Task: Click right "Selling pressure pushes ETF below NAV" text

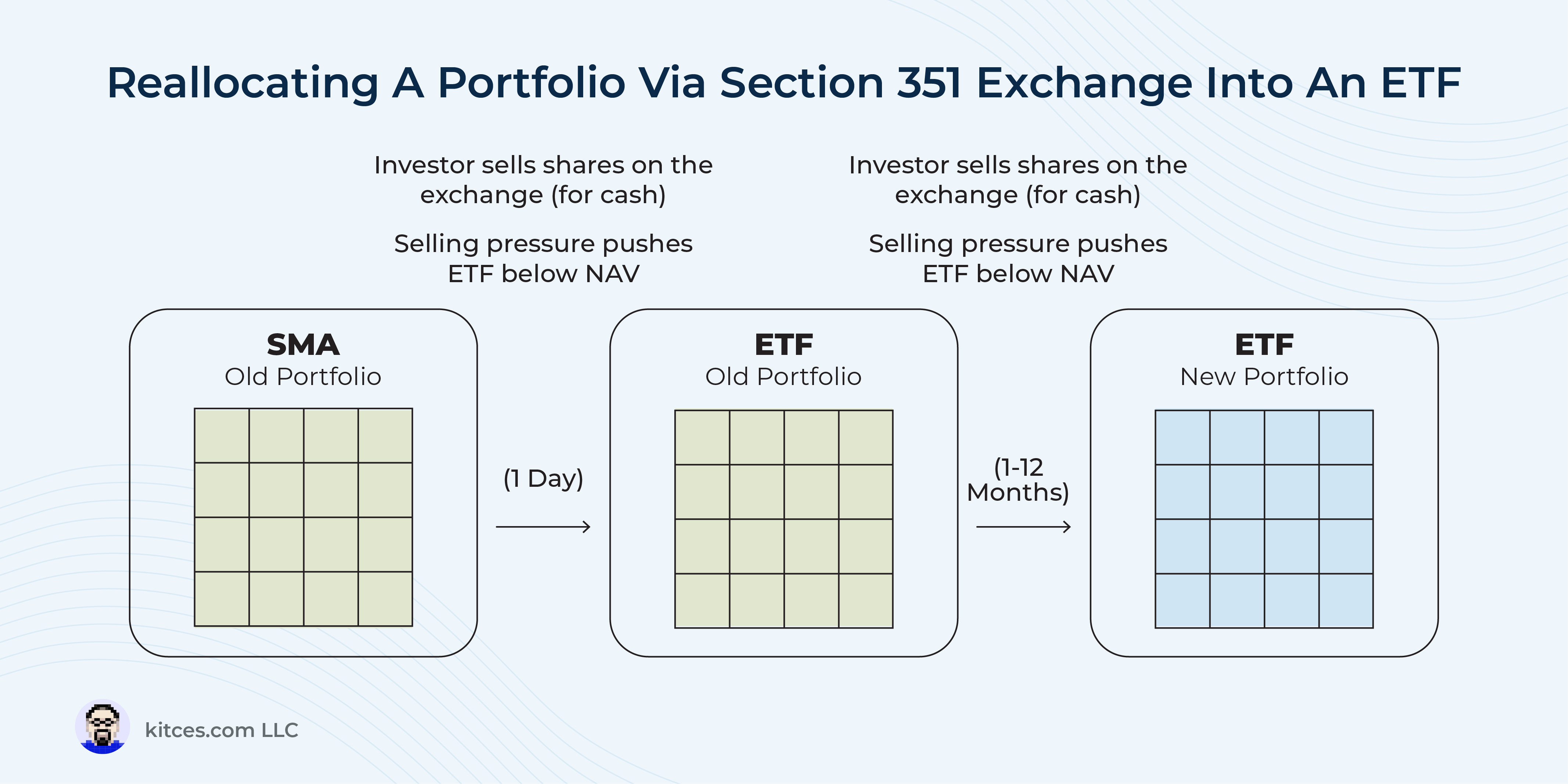Action: tap(1018, 258)
